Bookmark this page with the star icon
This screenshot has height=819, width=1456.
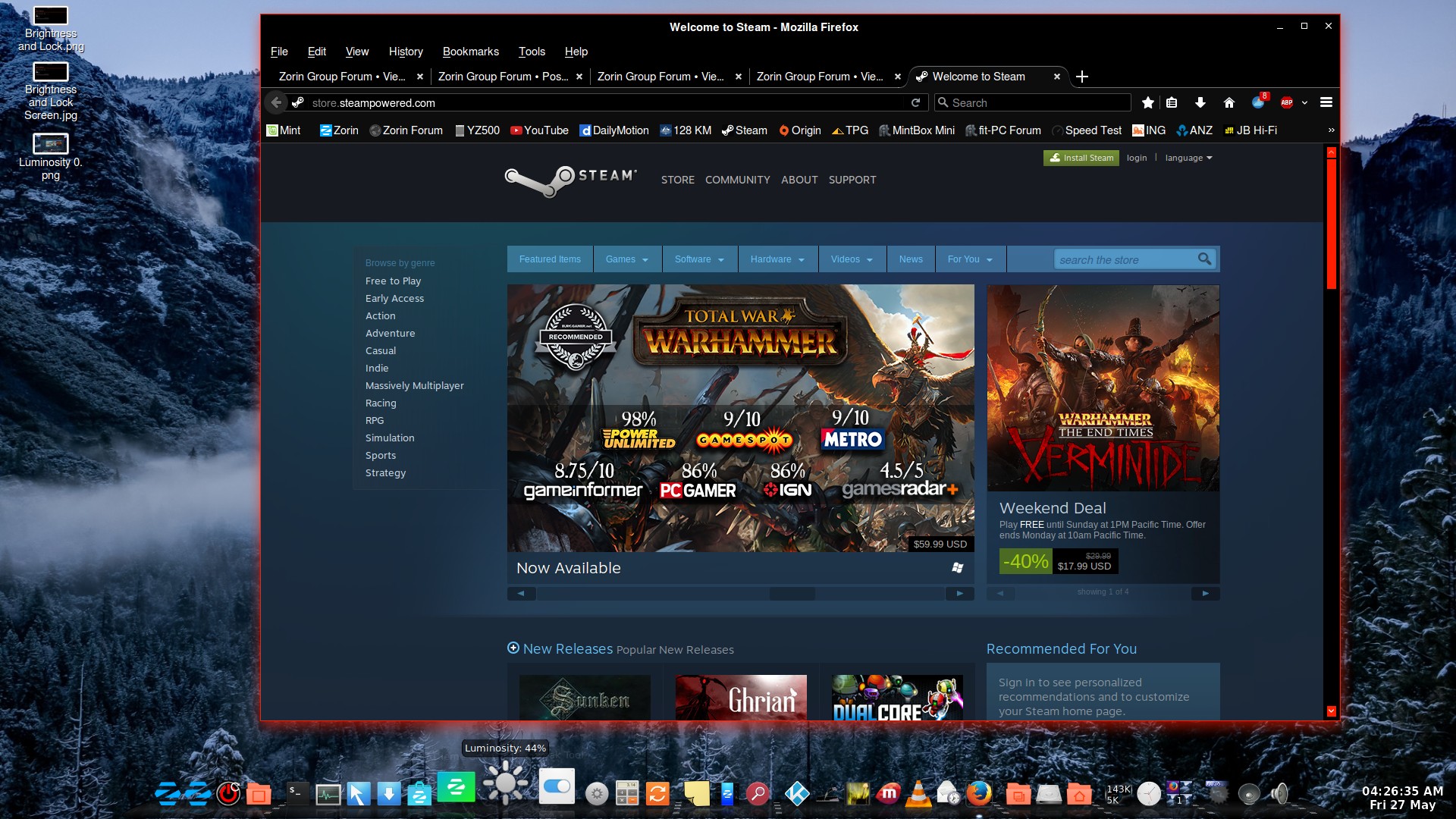pyautogui.click(x=1148, y=102)
